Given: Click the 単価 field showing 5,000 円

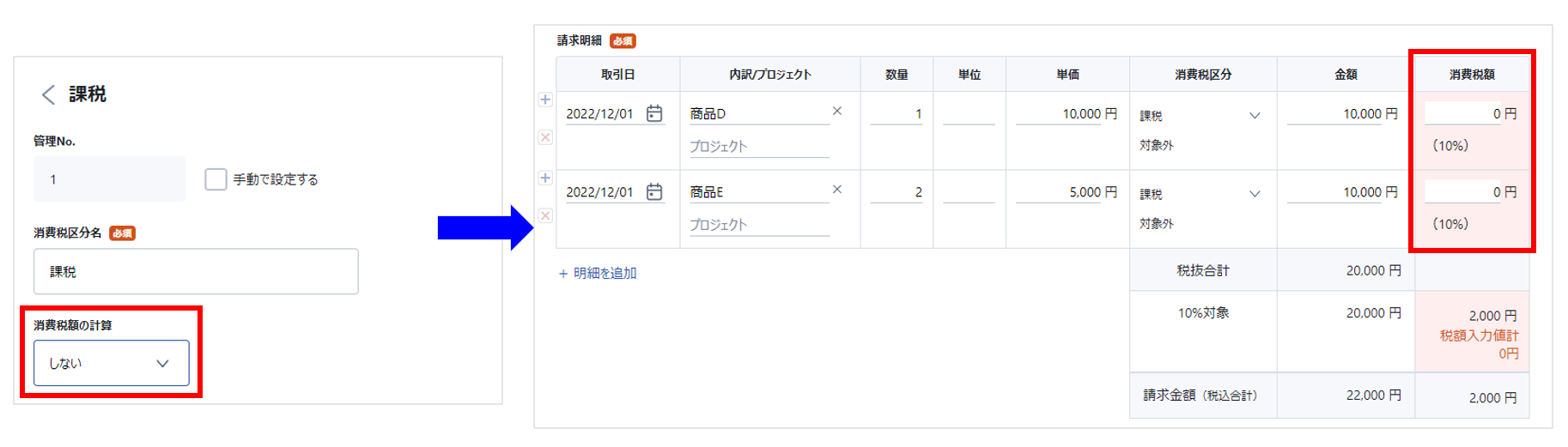Looking at the screenshot, I should pyautogui.click(x=1067, y=192).
